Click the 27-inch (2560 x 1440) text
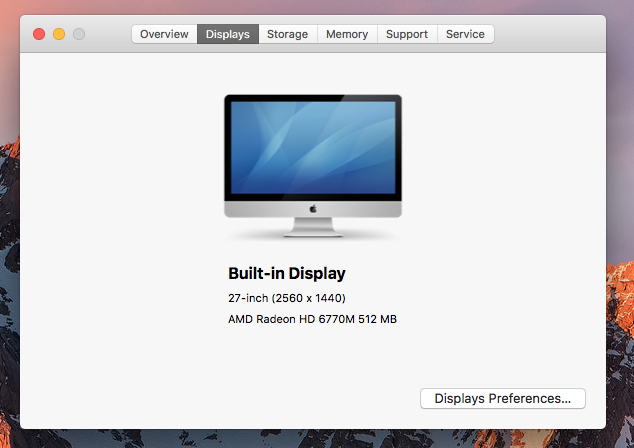The height and width of the screenshot is (448, 634). [x=287, y=298]
